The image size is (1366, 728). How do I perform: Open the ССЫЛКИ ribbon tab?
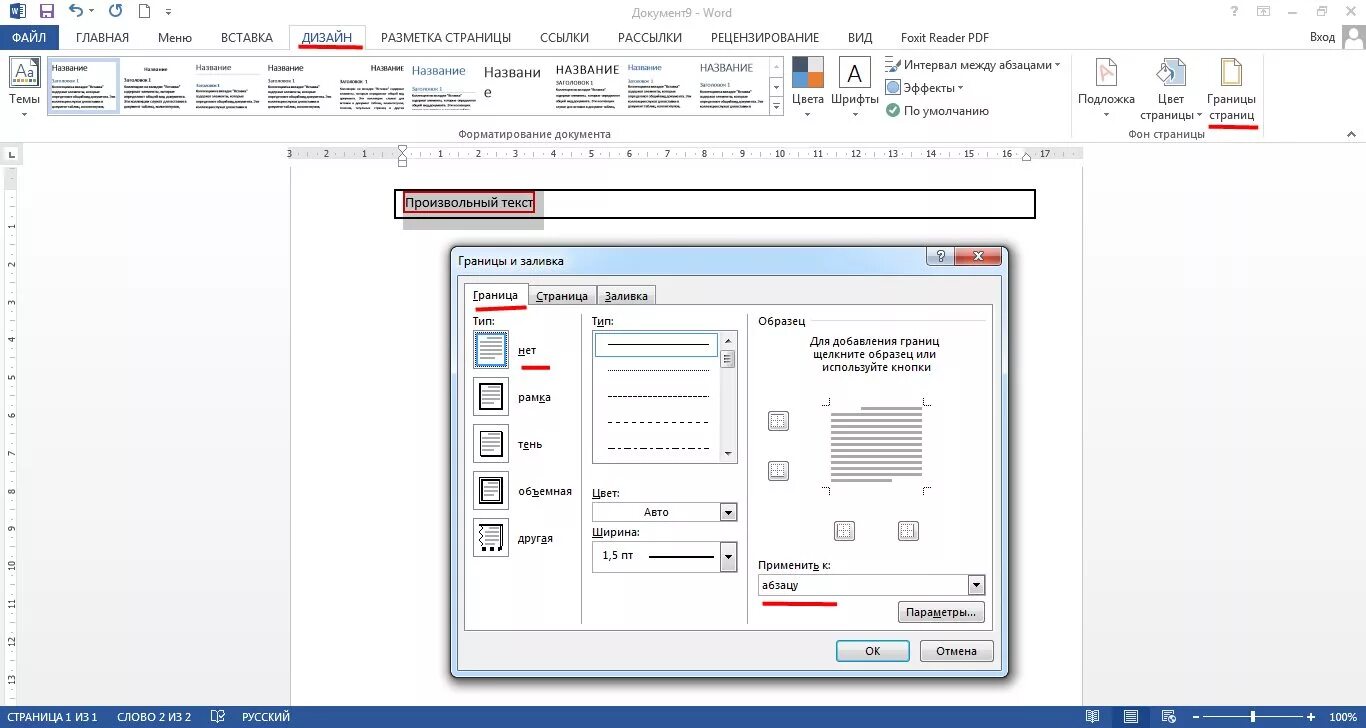click(564, 37)
